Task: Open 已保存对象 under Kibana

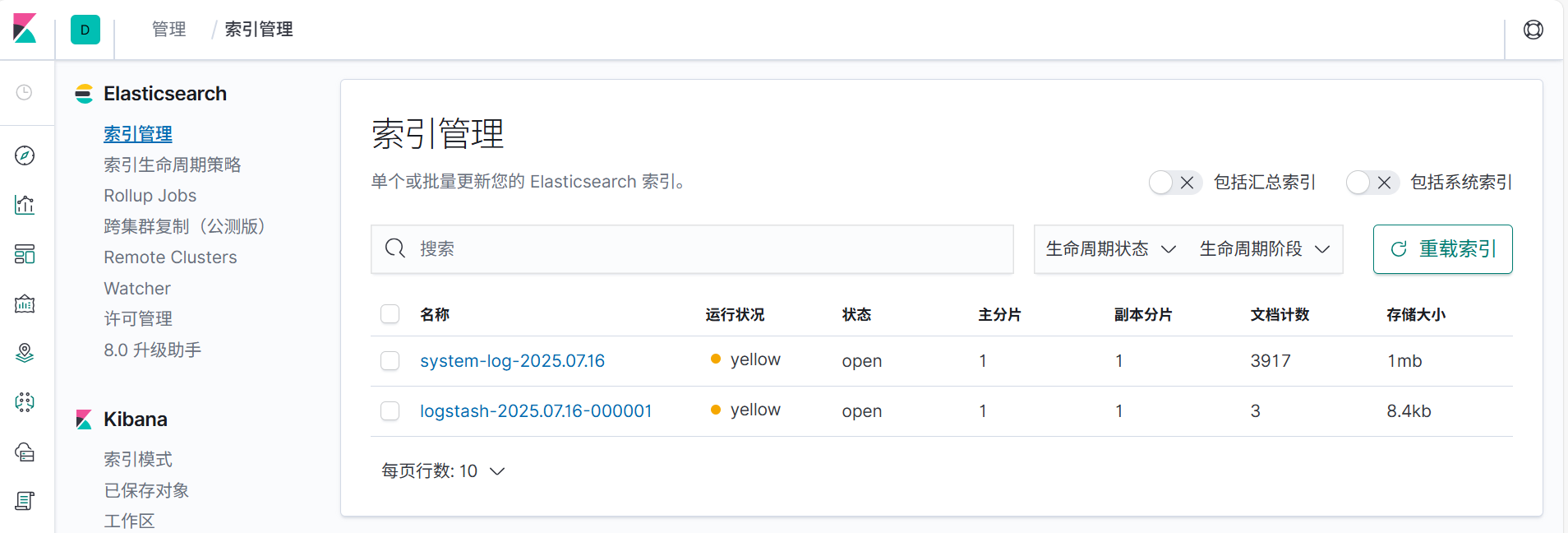Action: pyautogui.click(x=146, y=490)
